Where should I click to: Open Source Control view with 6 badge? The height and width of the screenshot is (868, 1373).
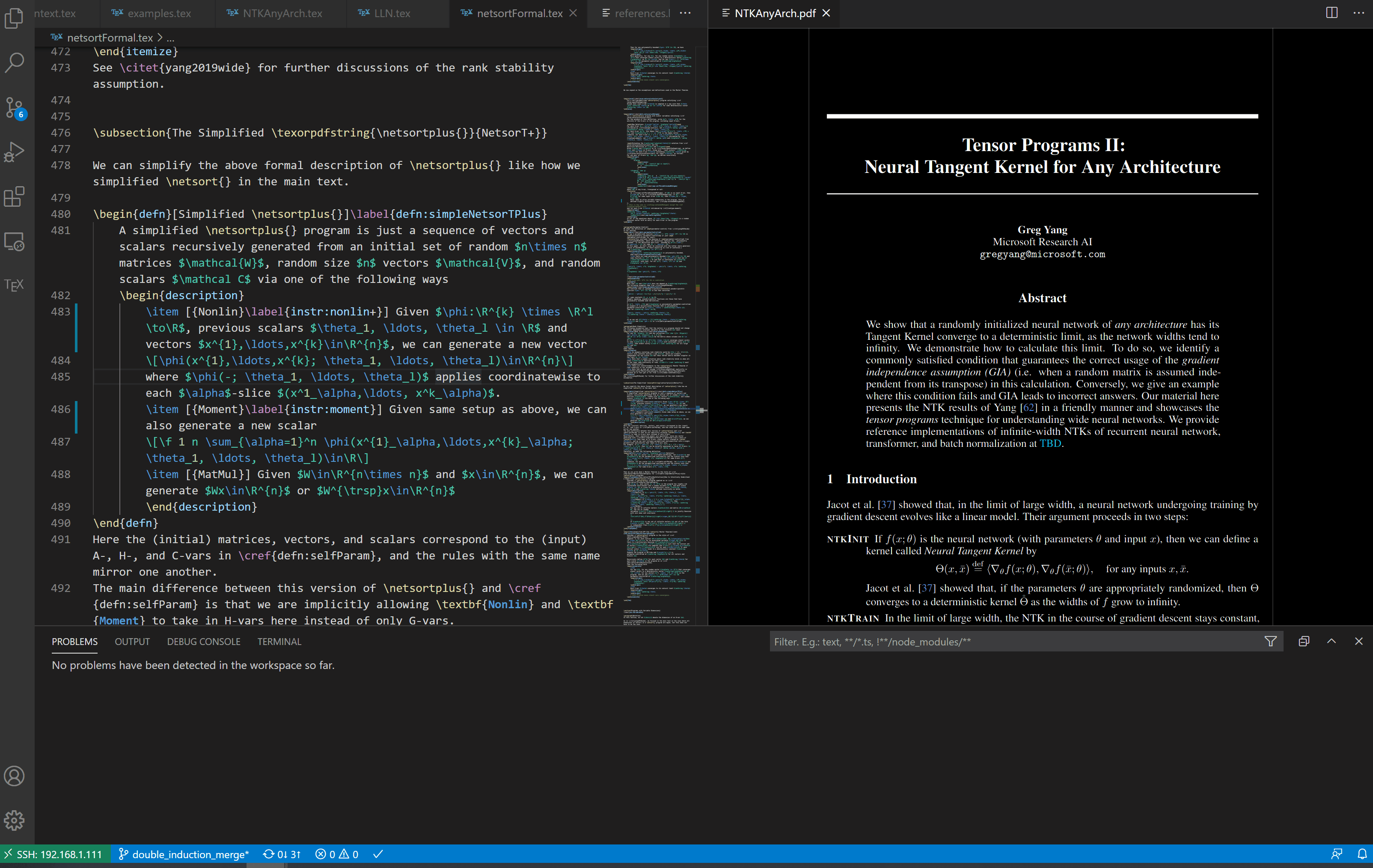(x=14, y=108)
